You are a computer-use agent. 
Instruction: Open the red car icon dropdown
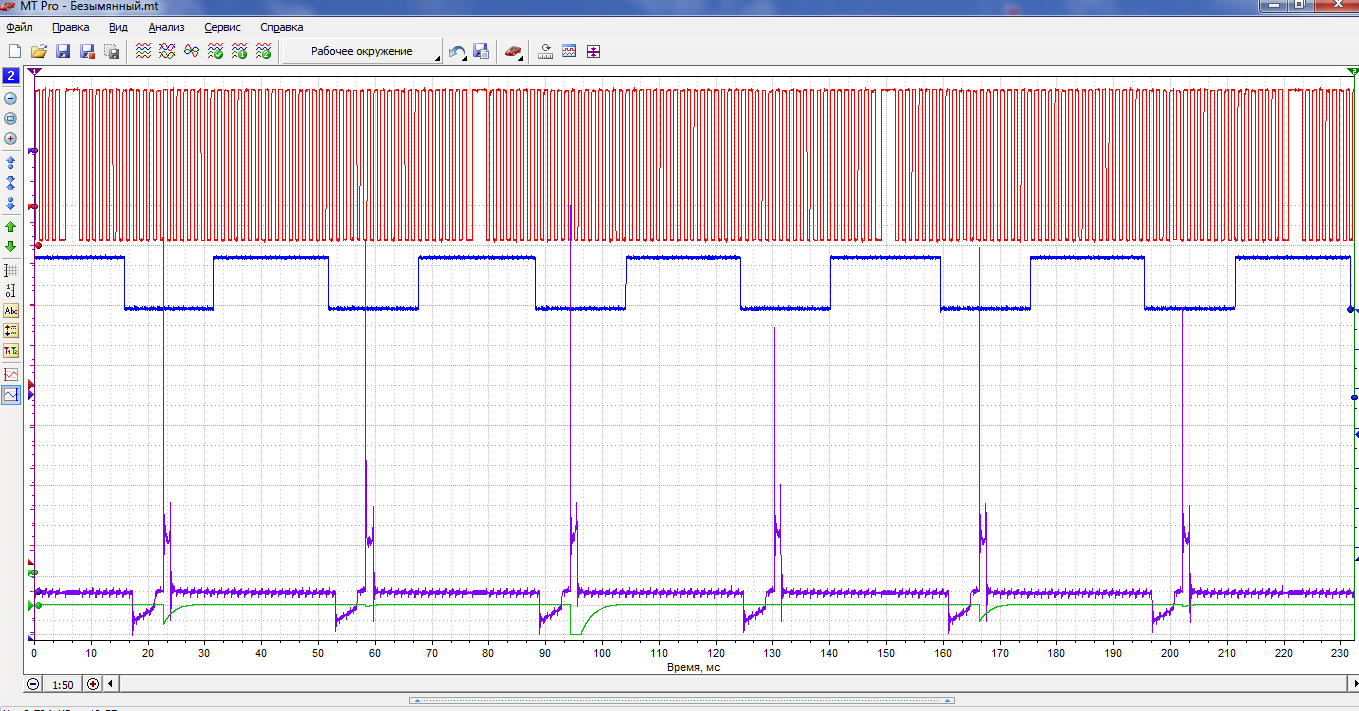coord(513,51)
